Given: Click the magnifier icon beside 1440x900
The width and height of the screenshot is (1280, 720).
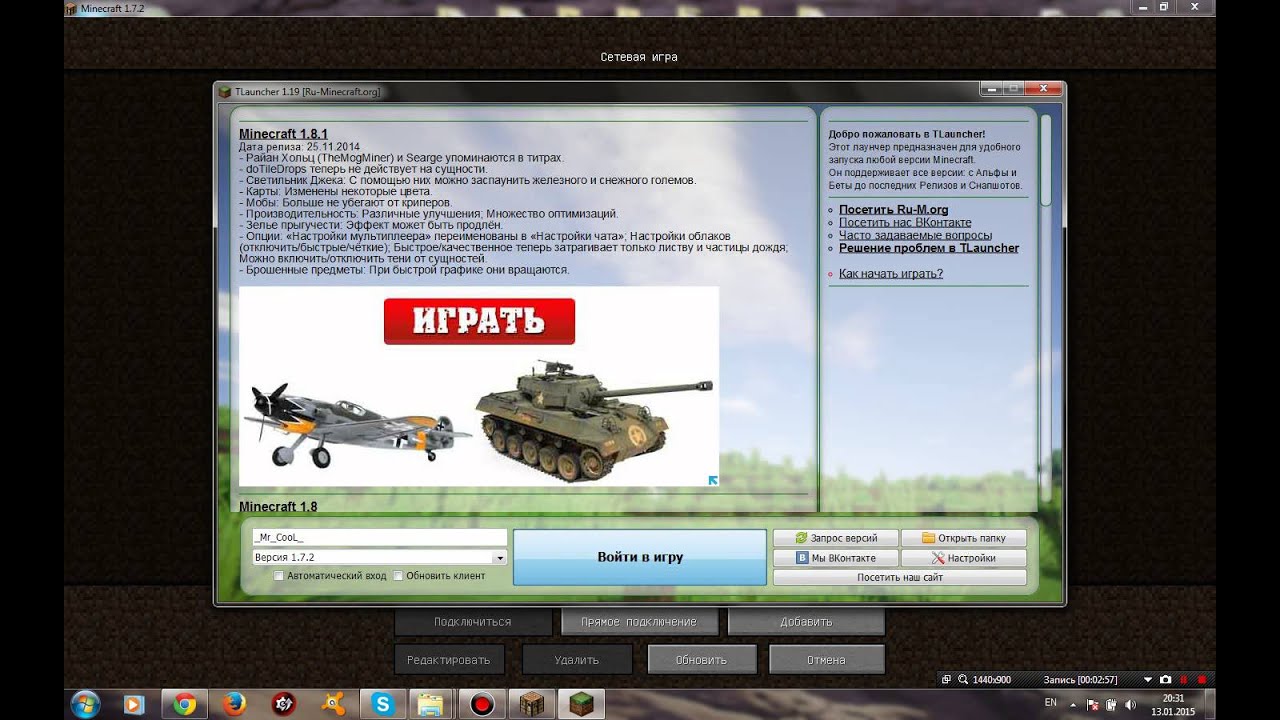Looking at the screenshot, I should [x=963, y=680].
